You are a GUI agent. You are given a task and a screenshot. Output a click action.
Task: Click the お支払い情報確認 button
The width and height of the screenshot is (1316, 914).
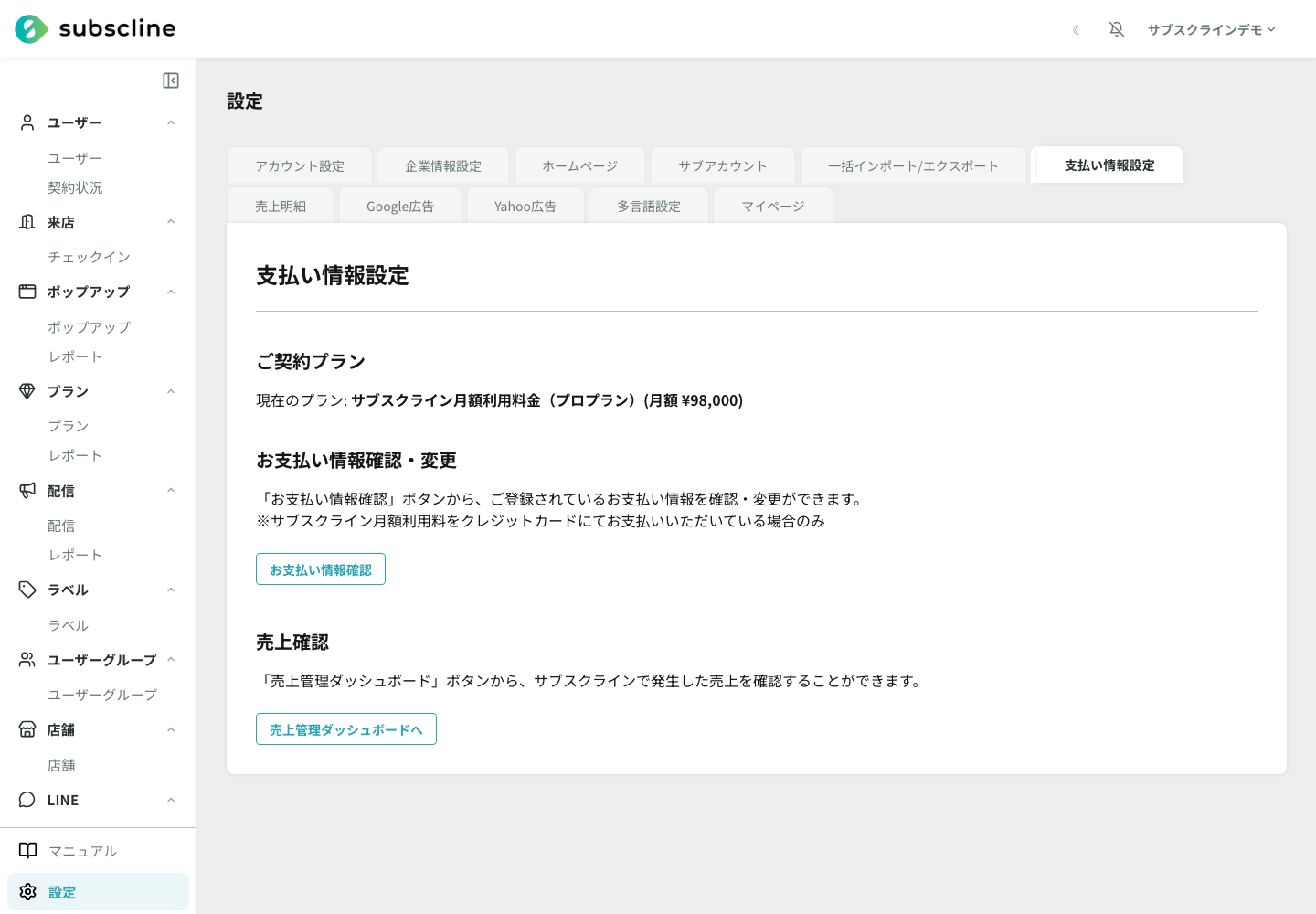coord(321,569)
